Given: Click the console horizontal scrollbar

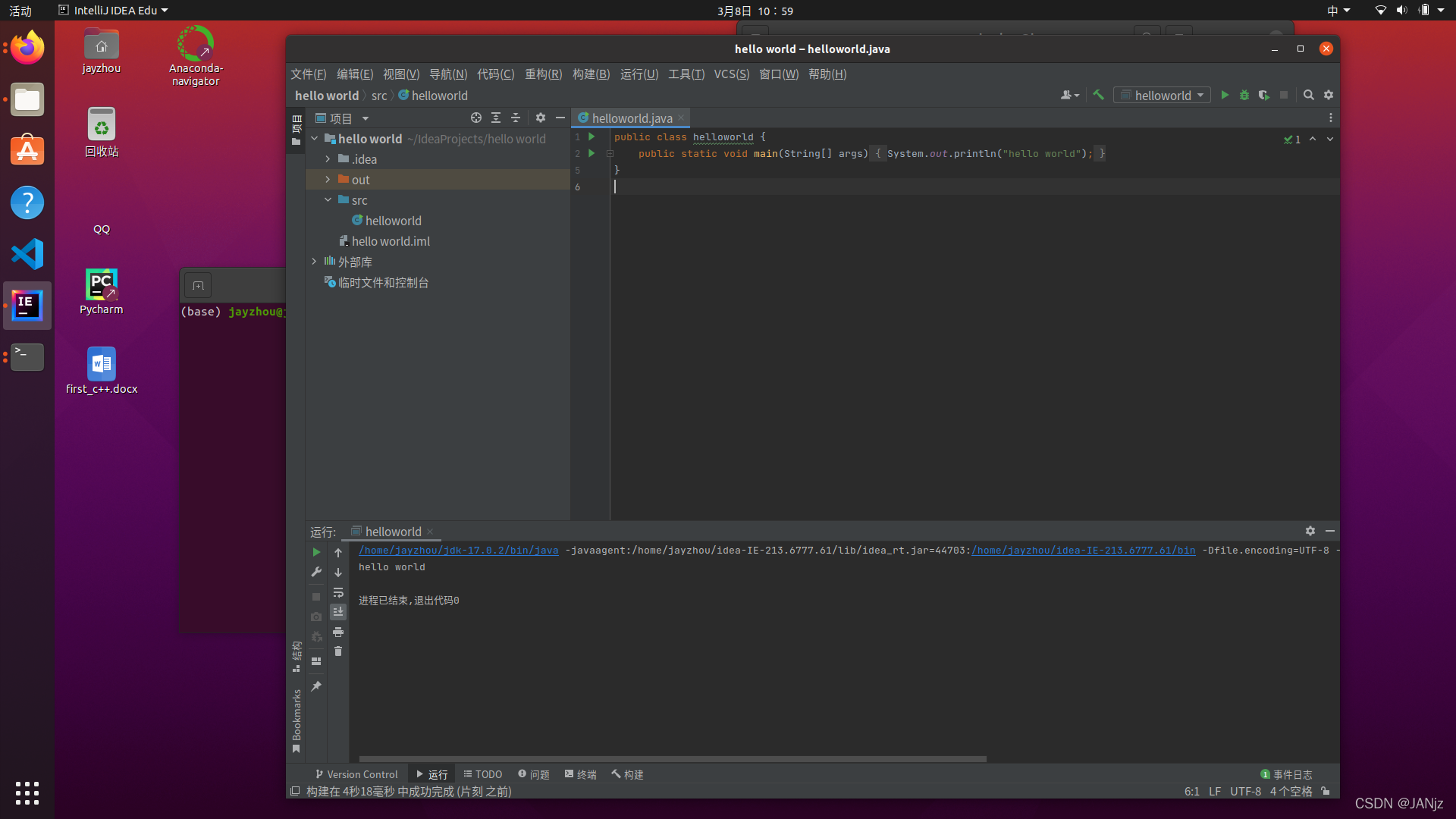Looking at the screenshot, I should coord(672,758).
